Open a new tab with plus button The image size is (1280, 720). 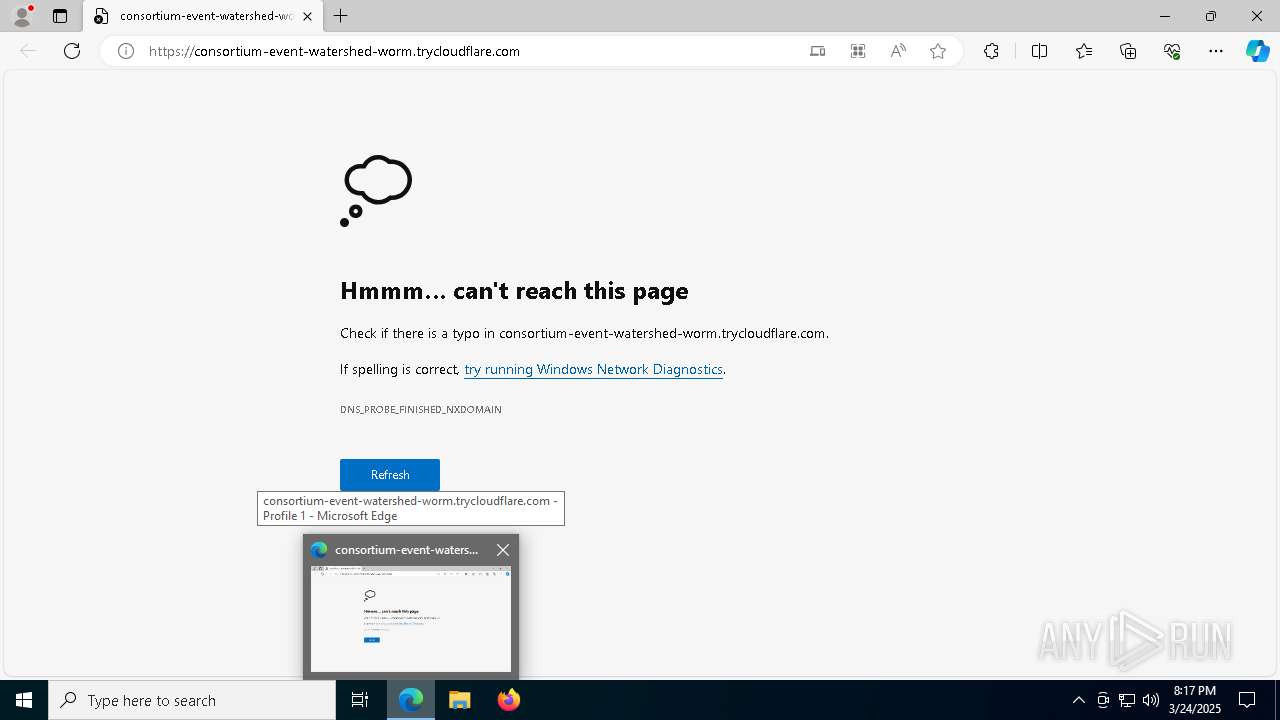pos(341,16)
